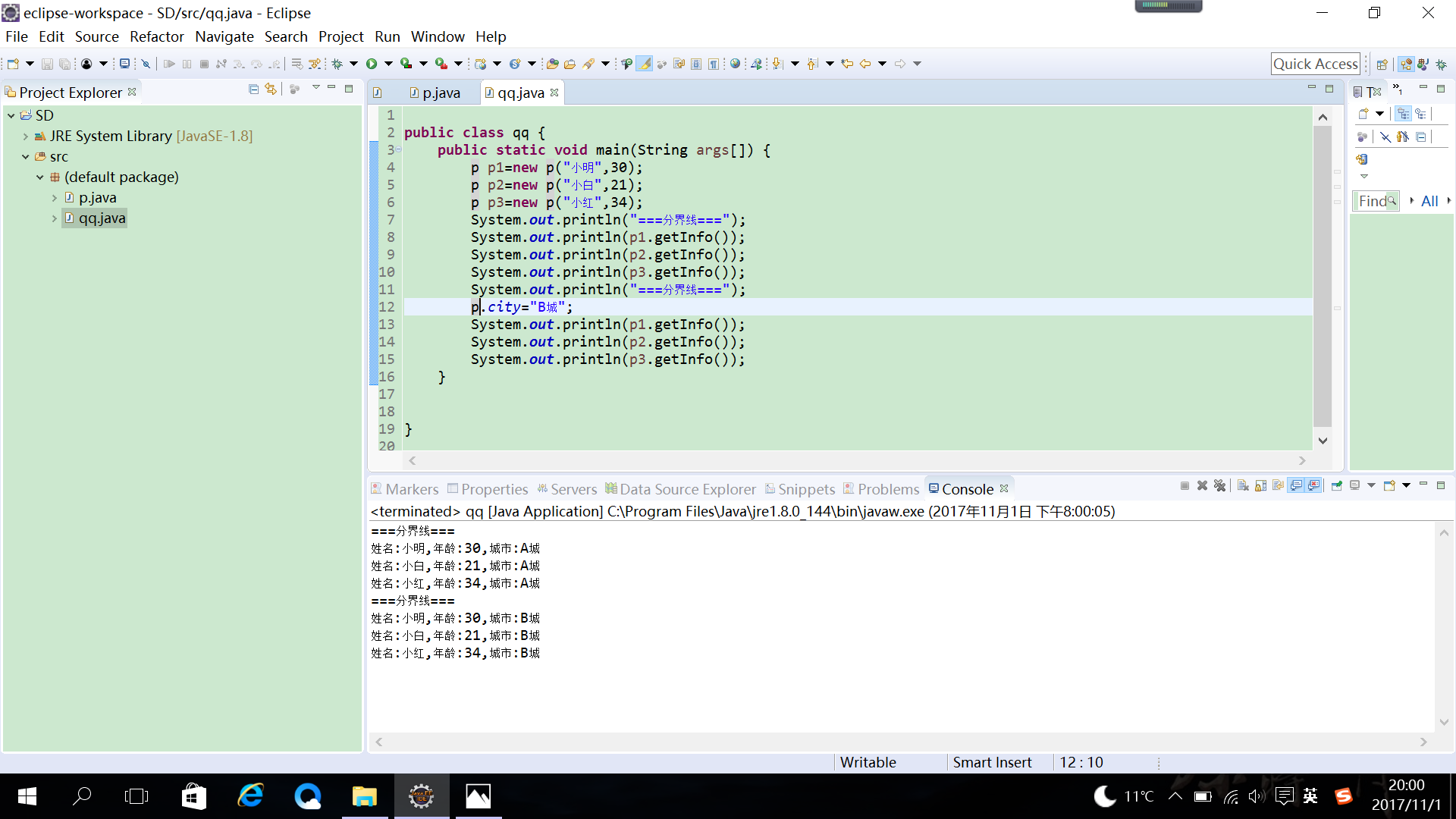
Task: Switch to Debug perspective icon
Action: [1442, 64]
